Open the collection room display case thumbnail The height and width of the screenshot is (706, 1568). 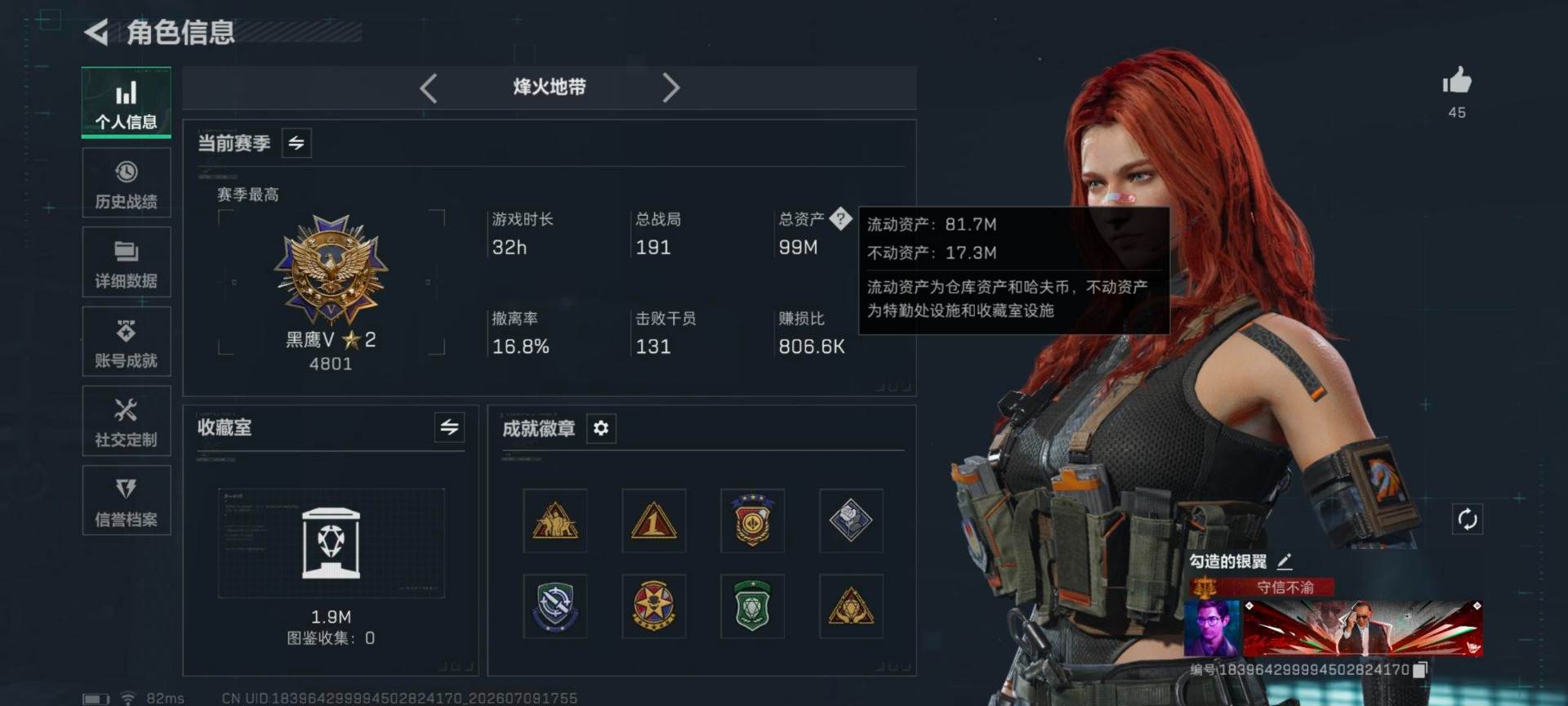331,543
